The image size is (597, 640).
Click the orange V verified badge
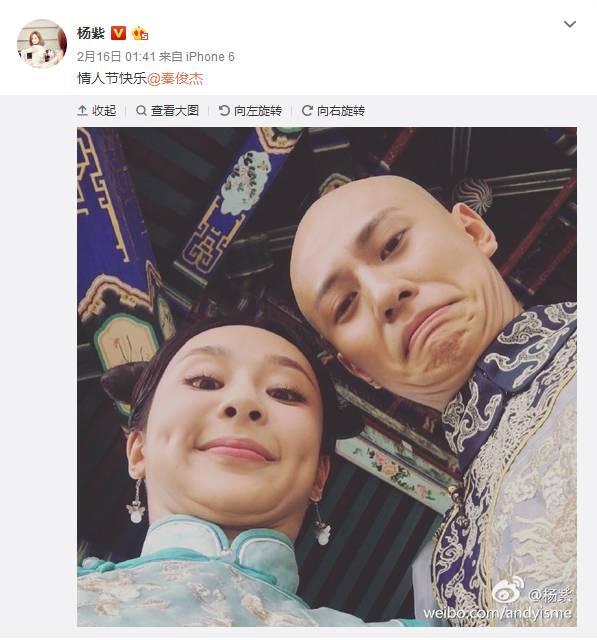coord(118,33)
